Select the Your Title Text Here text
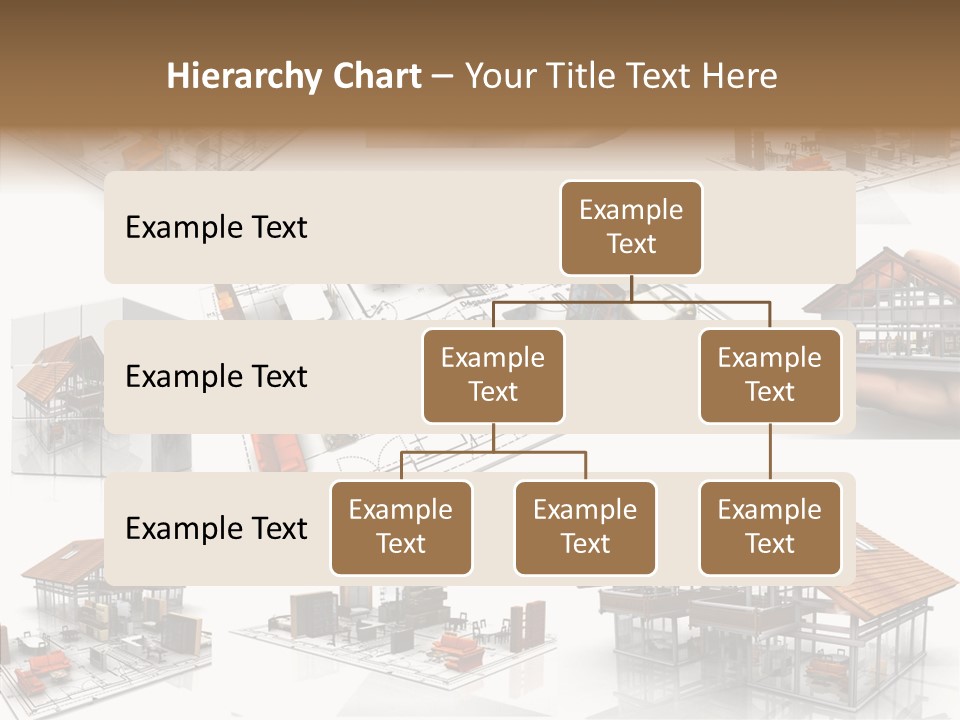This screenshot has width=960, height=720. [620, 75]
